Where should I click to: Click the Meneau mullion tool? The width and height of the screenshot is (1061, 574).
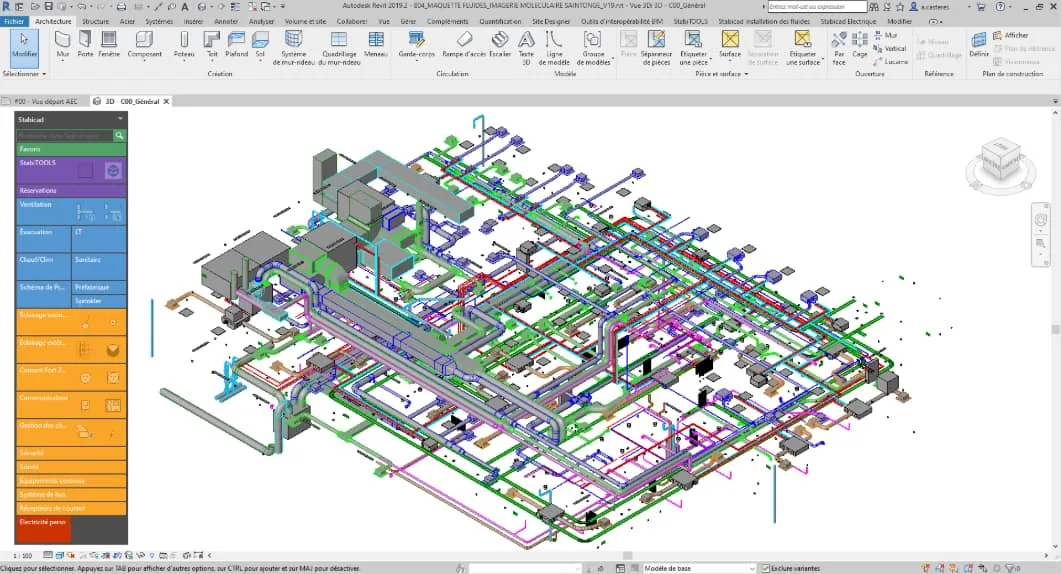click(x=376, y=45)
